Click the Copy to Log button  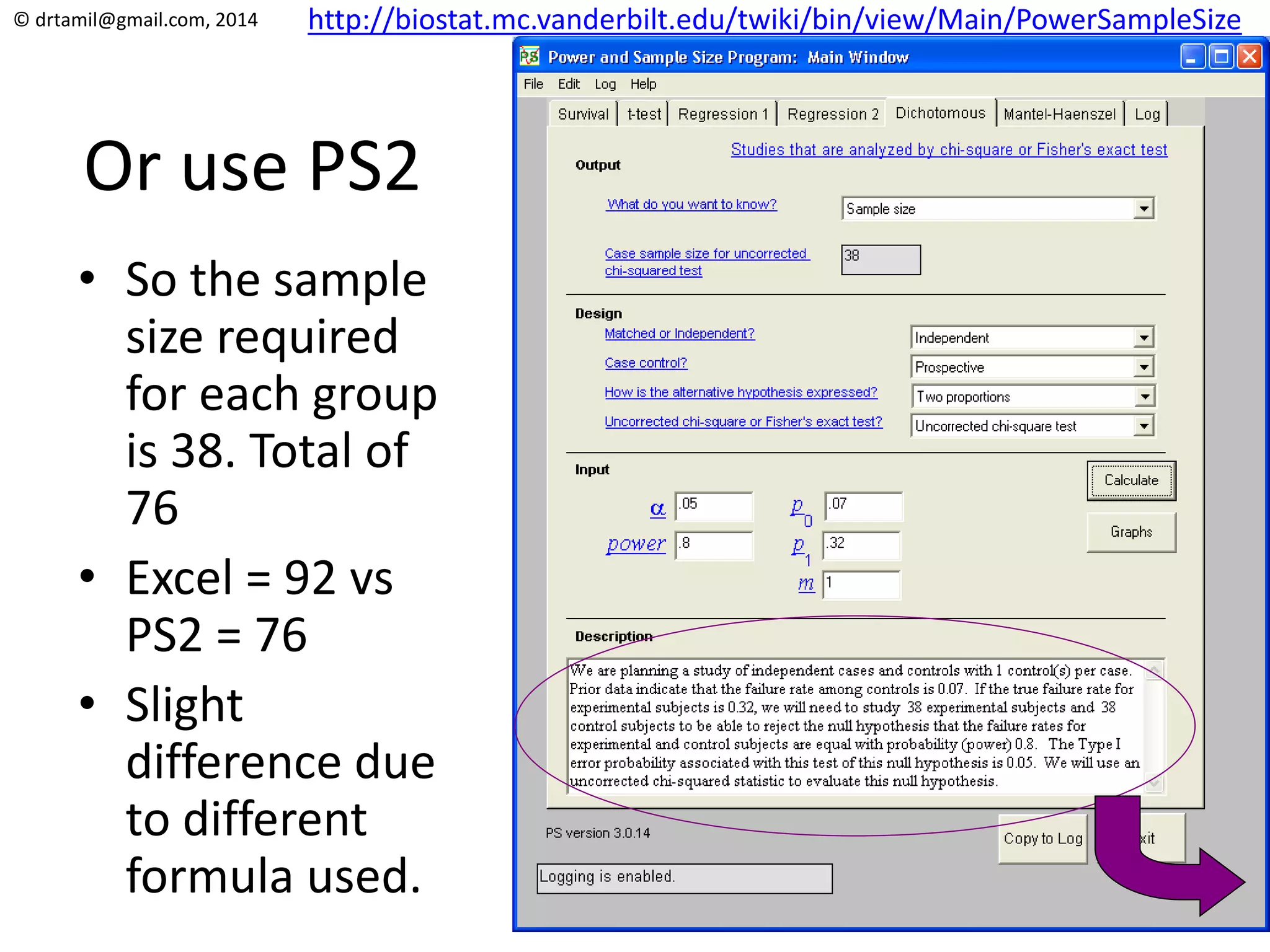click(x=1043, y=839)
